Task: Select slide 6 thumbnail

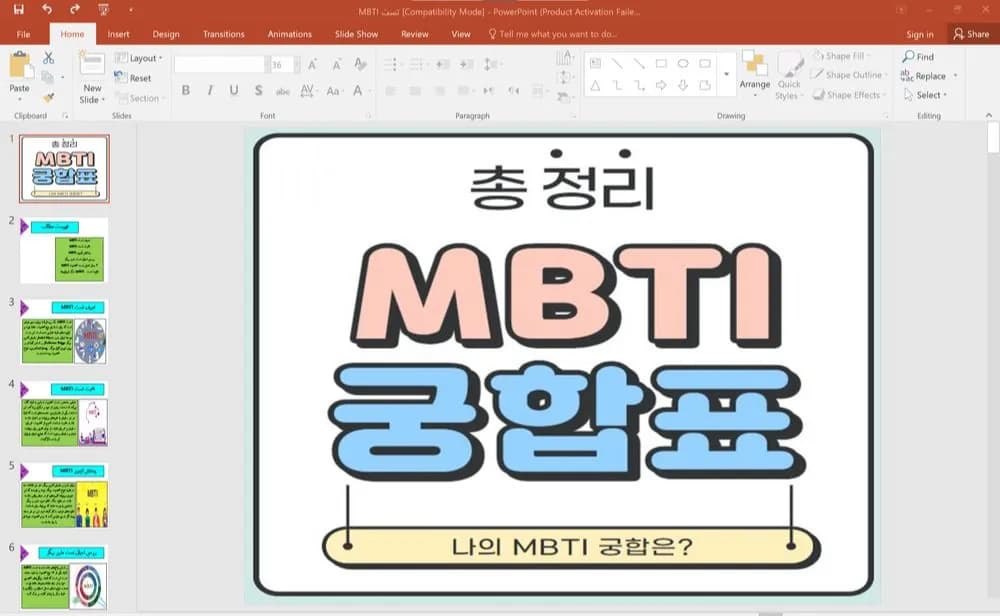Action: tap(64, 576)
